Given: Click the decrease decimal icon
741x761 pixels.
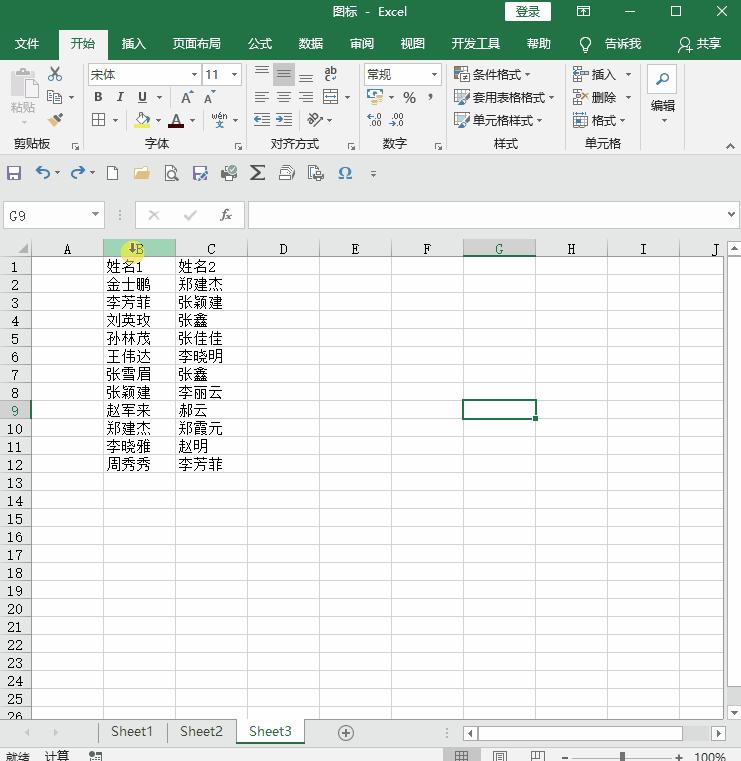Looking at the screenshot, I should (396, 120).
